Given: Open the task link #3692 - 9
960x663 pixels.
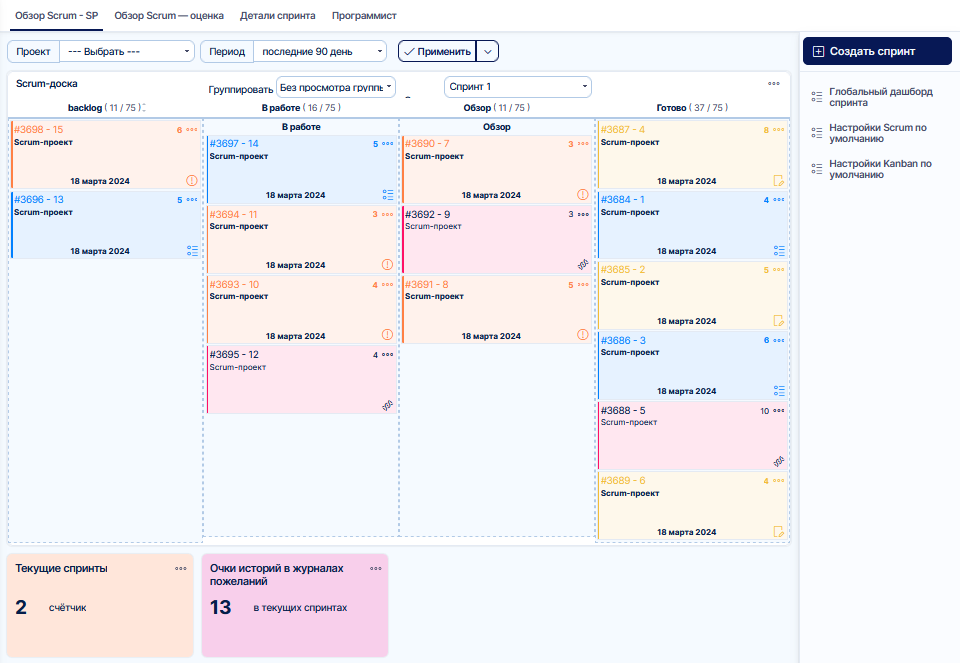Looking at the screenshot, I should [x=427, y=214].
